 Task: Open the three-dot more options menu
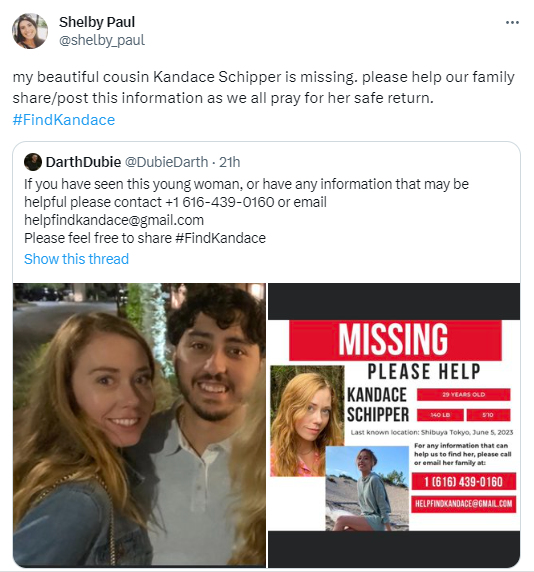tap(512, 23)
